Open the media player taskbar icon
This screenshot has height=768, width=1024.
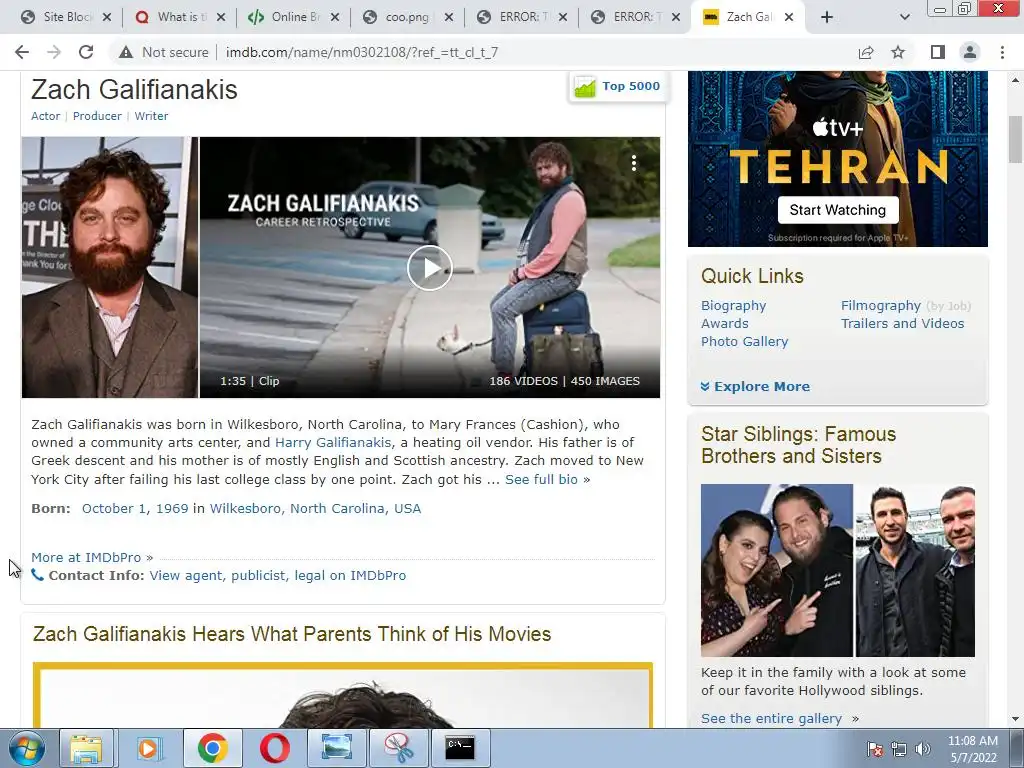coord(150,748)
